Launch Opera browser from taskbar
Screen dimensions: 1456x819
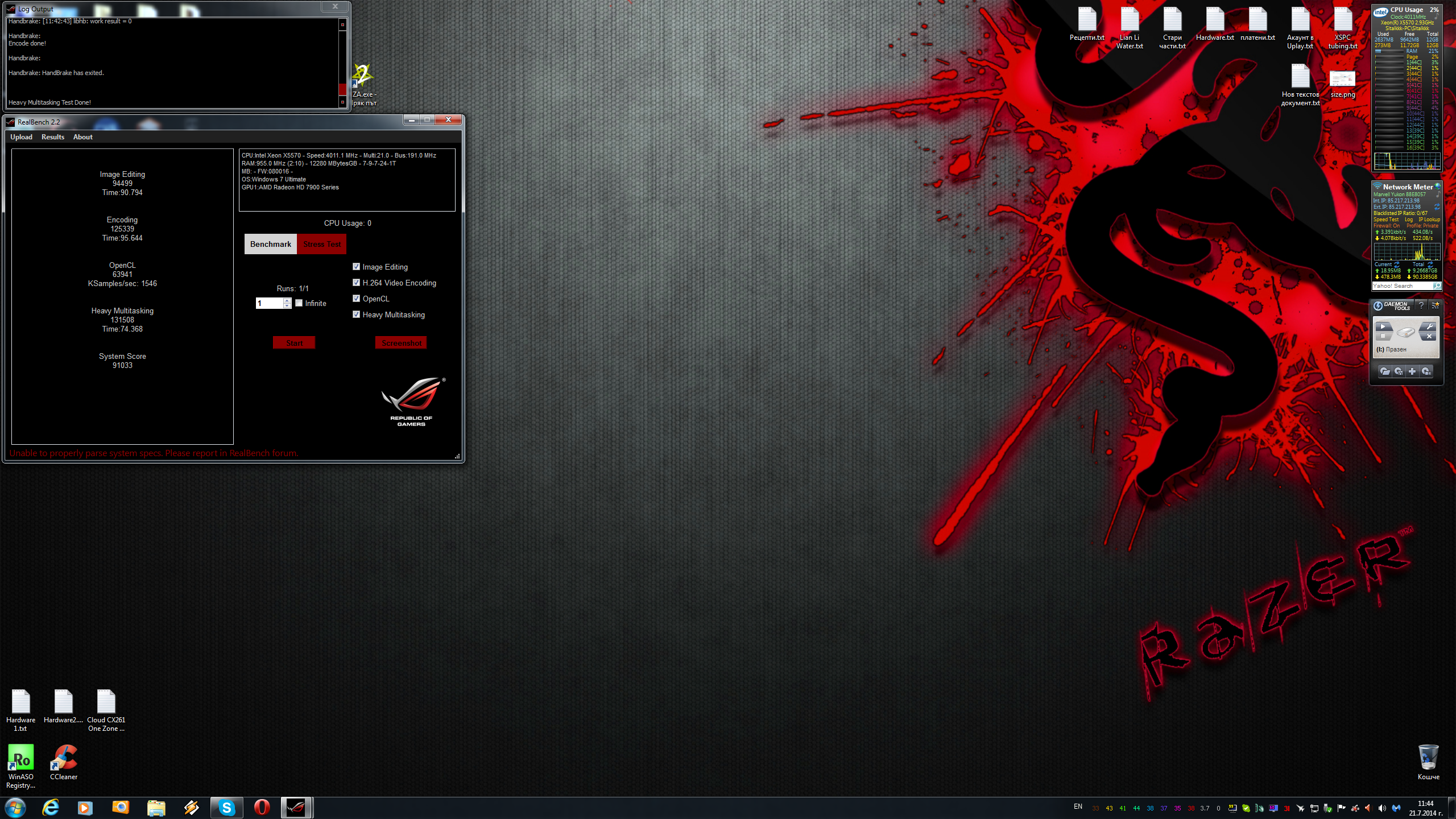point(262,808)
